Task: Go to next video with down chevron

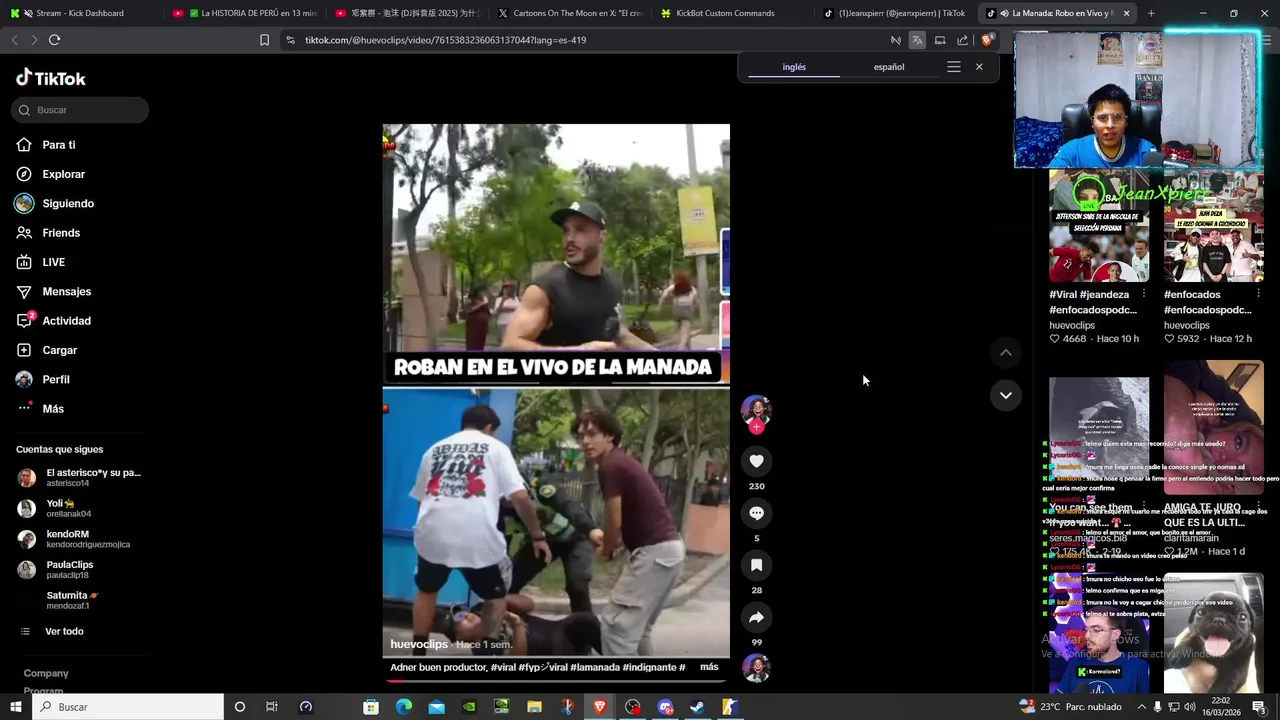Action: tap(1006, 395)
